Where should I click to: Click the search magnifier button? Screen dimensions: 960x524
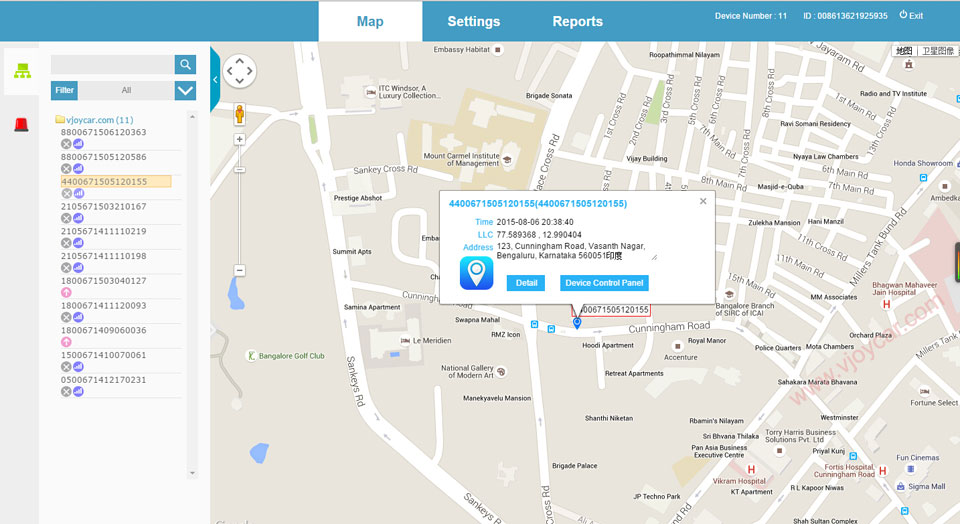point(185,65)
